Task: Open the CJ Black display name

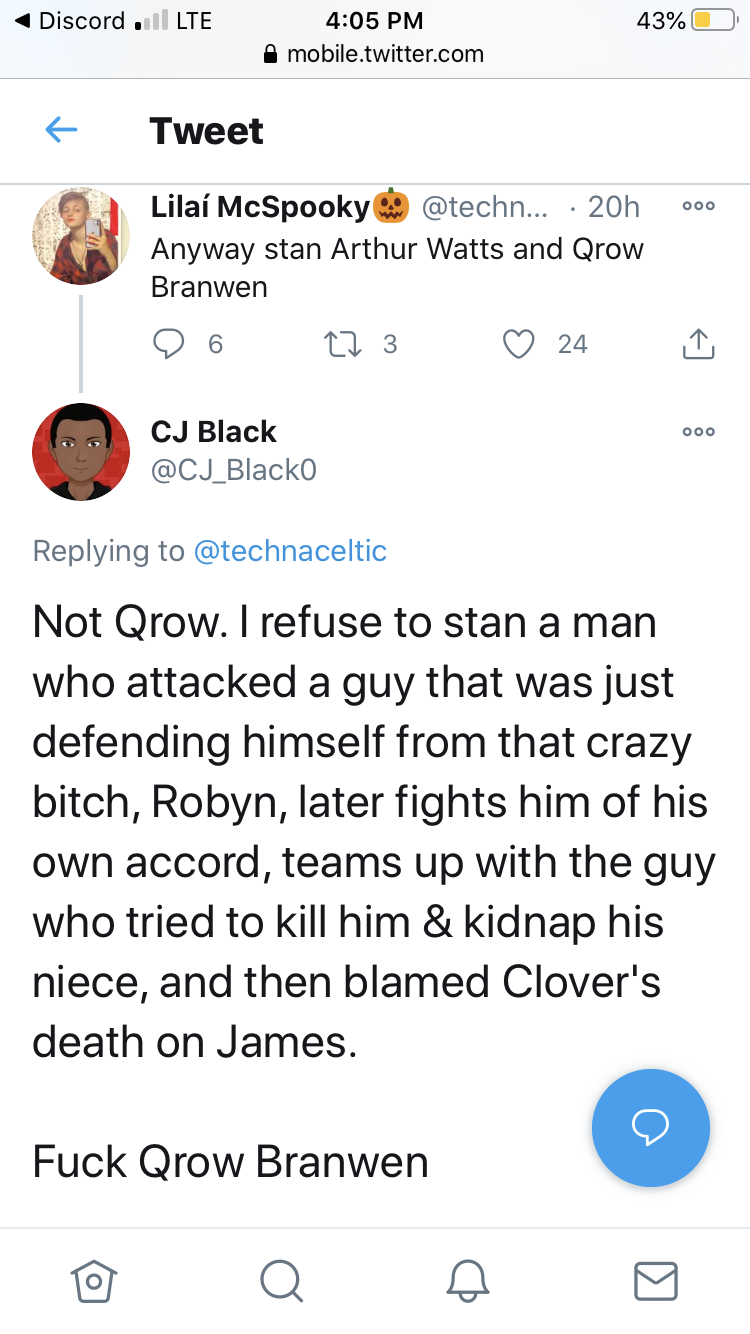Action: tap(213, 431)
